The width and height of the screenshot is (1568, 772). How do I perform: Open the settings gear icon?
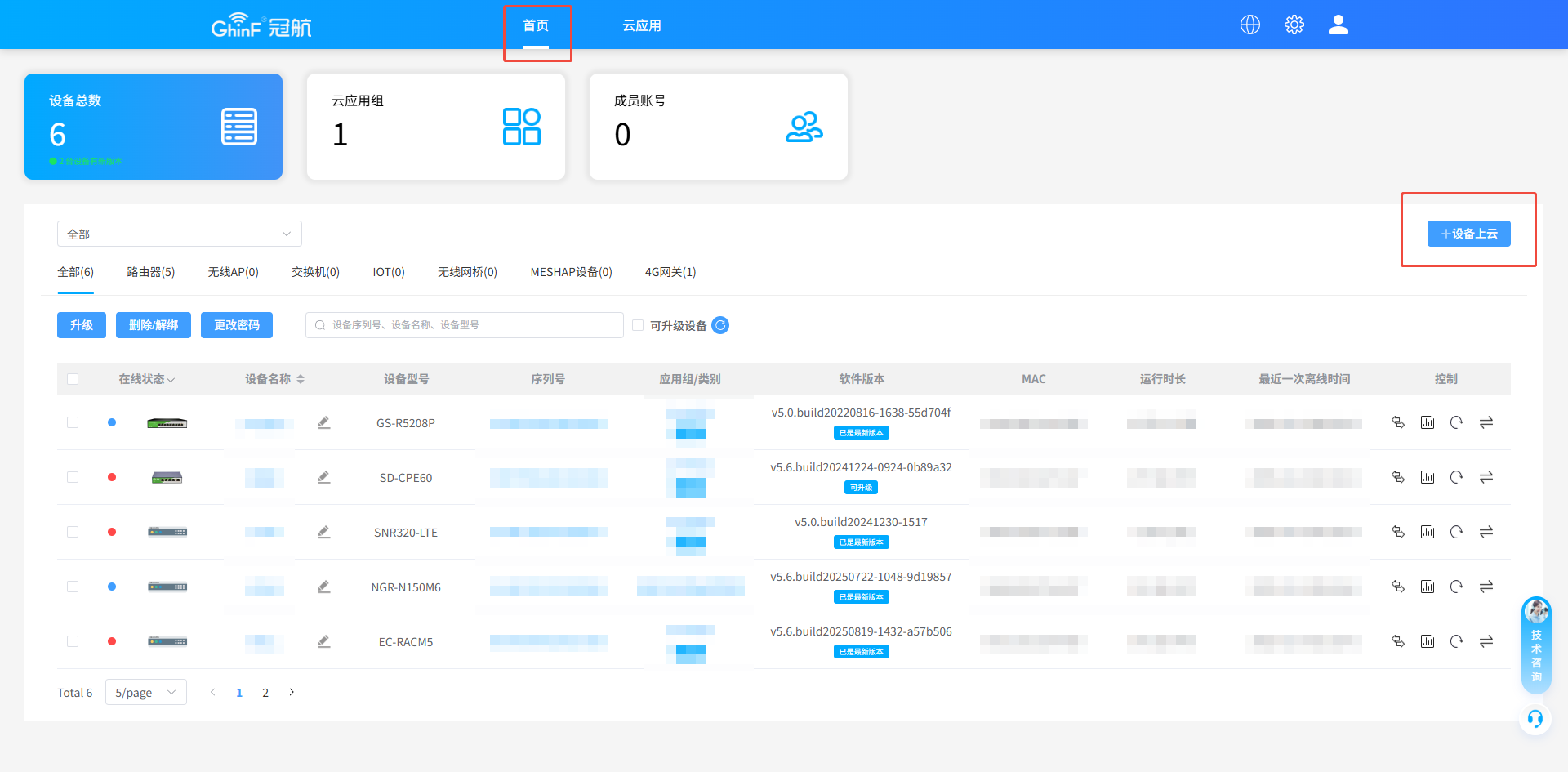[x=1294, y=25]
